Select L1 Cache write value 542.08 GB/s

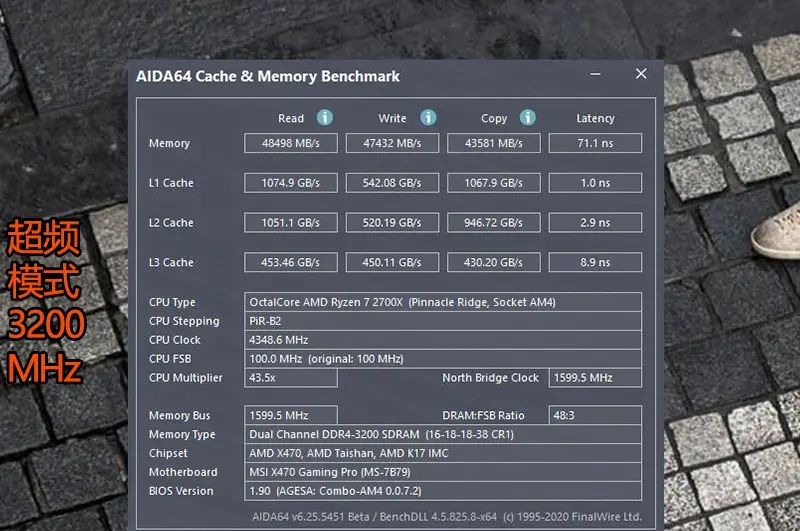(x=392, y=183)
